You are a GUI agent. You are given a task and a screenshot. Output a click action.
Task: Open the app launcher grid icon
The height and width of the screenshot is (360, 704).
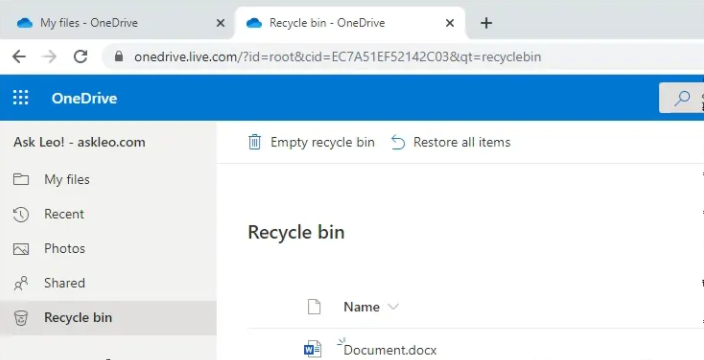coord(21,98)
